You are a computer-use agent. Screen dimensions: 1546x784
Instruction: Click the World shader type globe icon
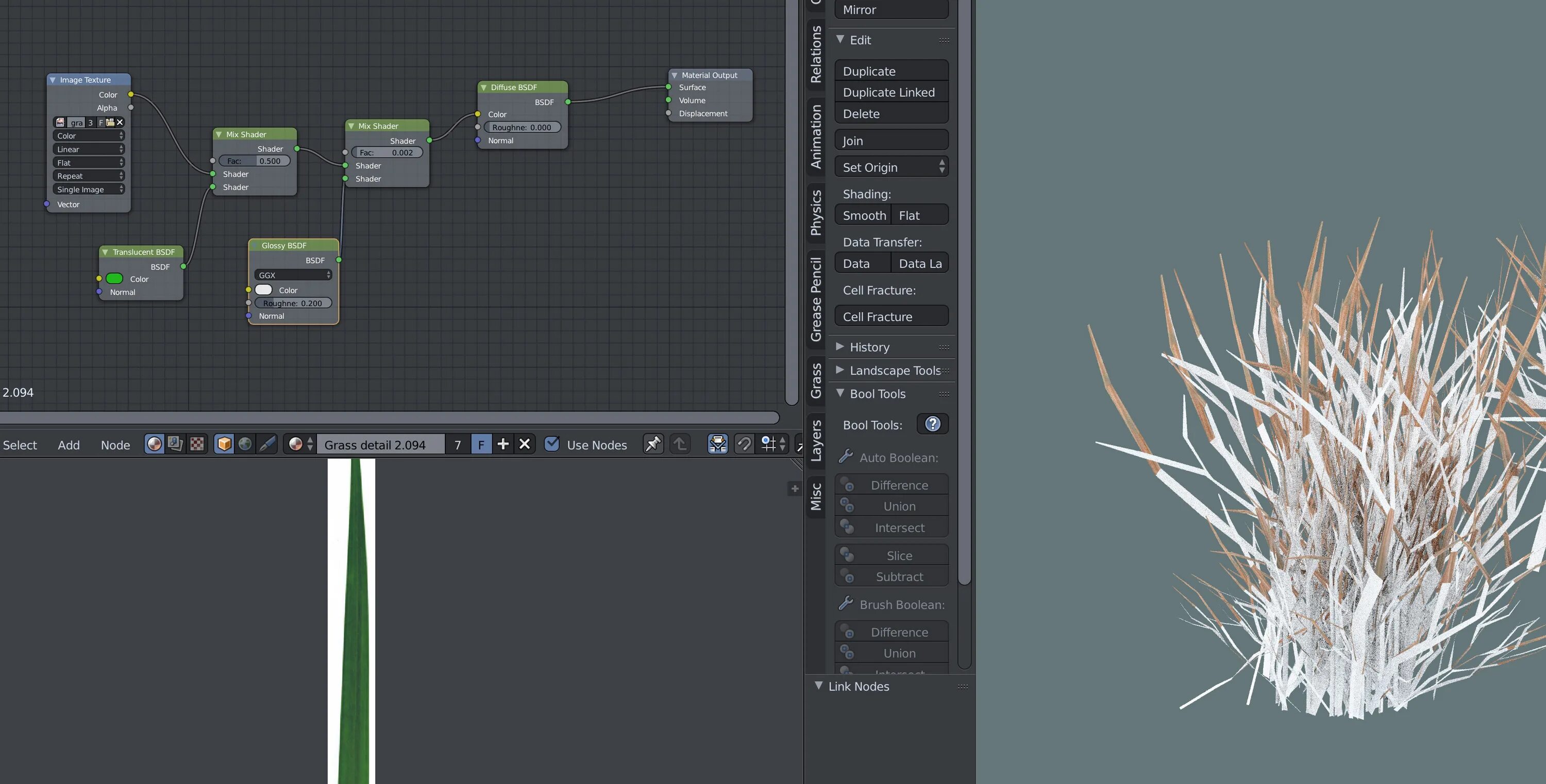click(245, 444)
